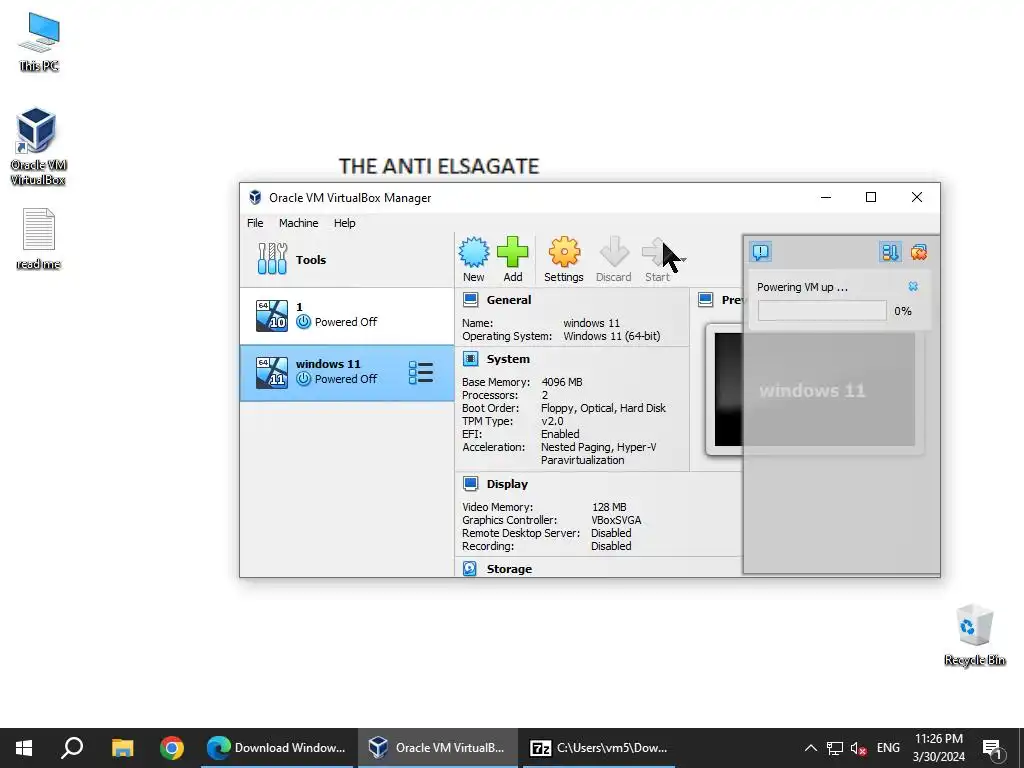Click the taskbar search magnifier icon
The image size is (1024, 768).
point(72,748)
